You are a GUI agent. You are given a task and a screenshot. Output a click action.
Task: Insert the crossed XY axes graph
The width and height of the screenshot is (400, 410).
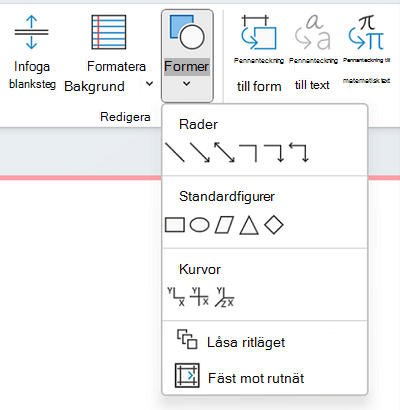click(x=199, y=297)
